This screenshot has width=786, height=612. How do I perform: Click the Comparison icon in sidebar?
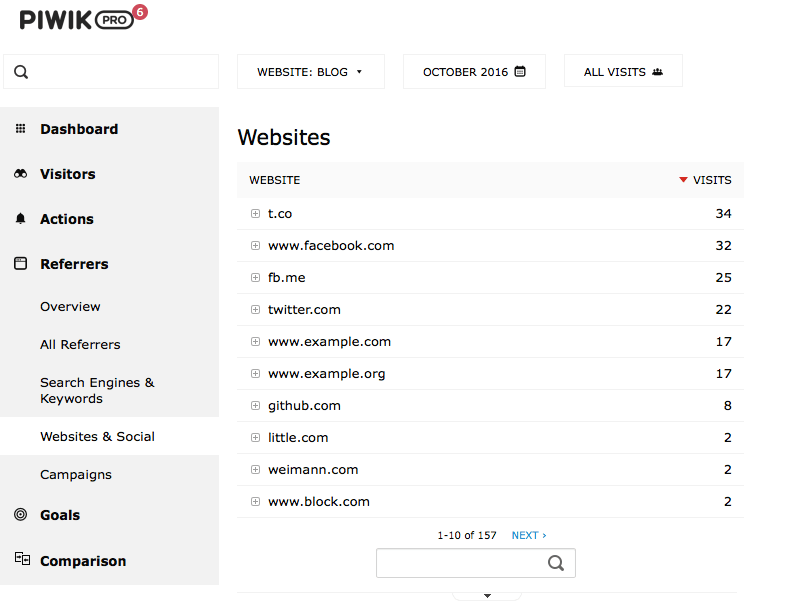21,560
